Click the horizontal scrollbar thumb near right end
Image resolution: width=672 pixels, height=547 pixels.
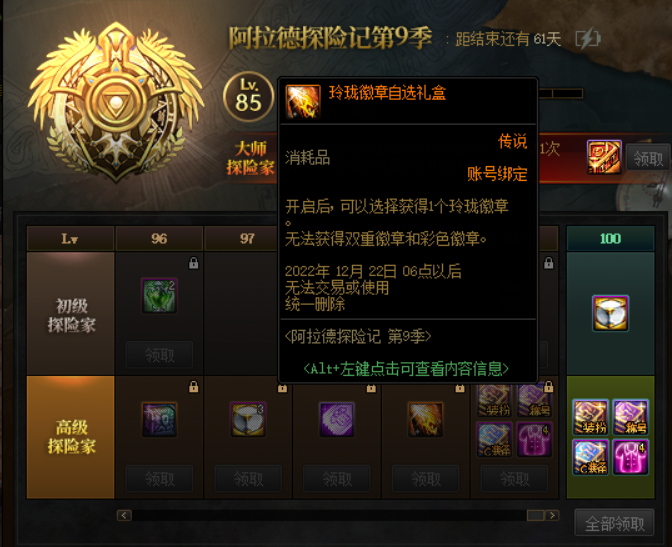tap(535, 515)
